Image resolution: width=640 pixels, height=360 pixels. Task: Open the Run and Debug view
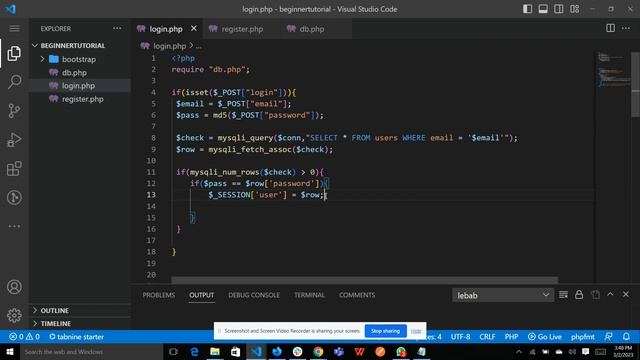coord(14,140)
